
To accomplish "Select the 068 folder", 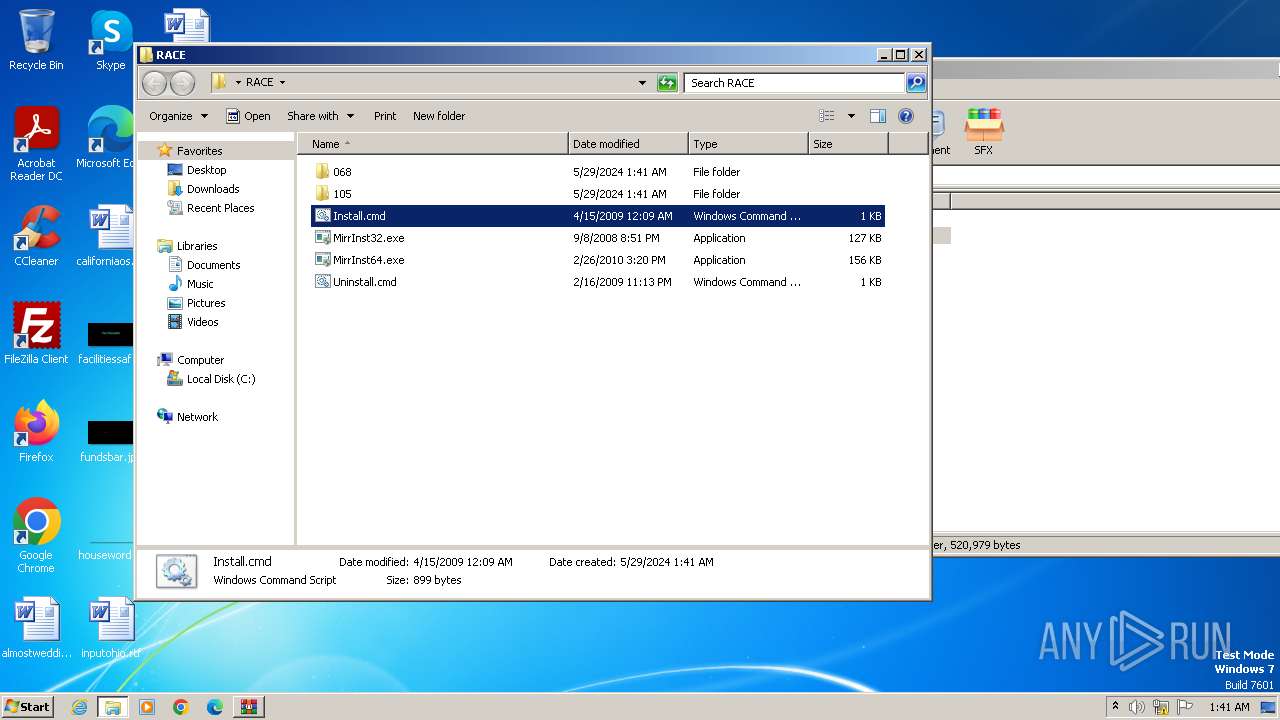I will click(597, 172).
